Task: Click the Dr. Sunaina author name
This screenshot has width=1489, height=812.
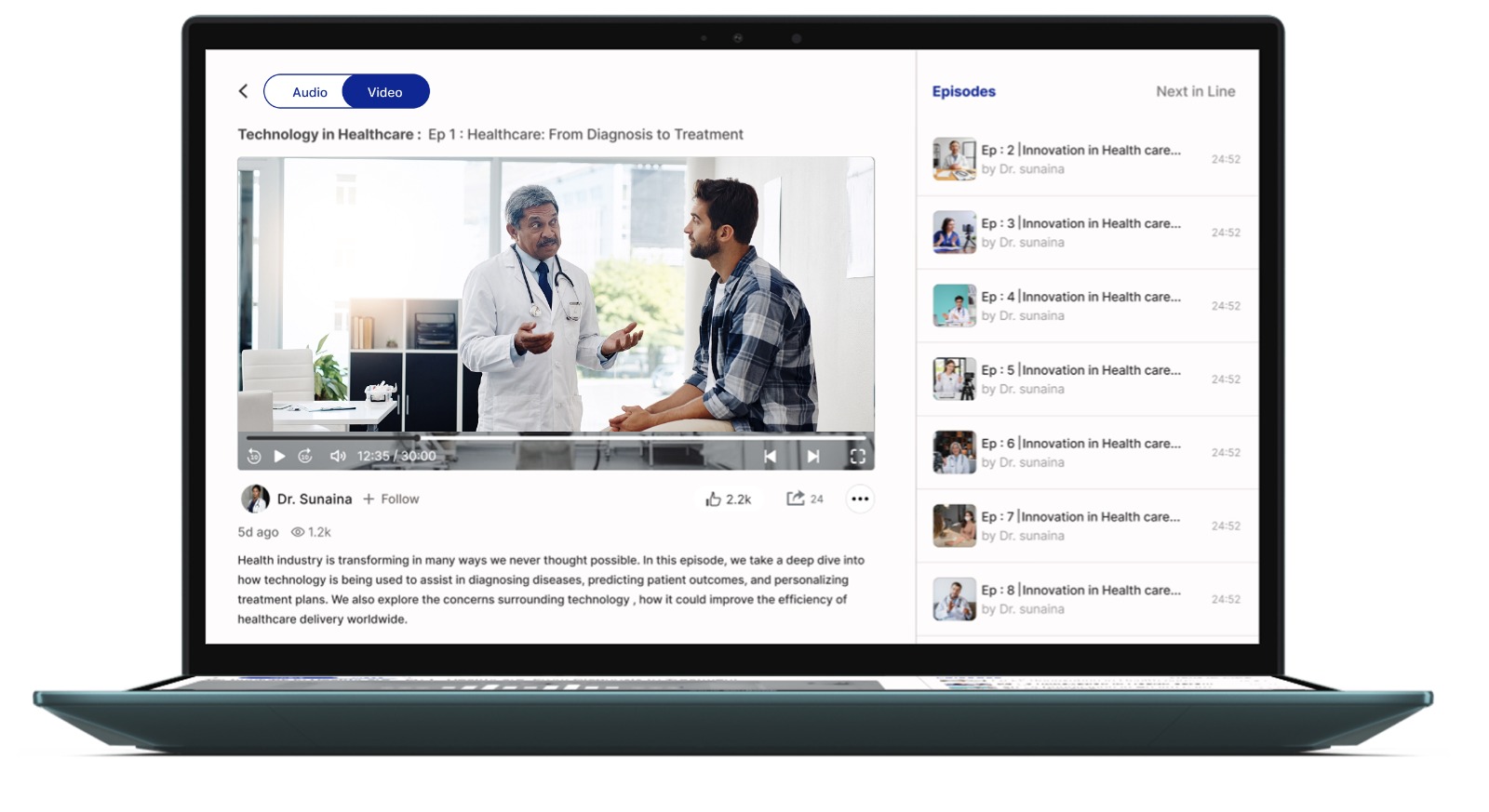Action: 315,499
